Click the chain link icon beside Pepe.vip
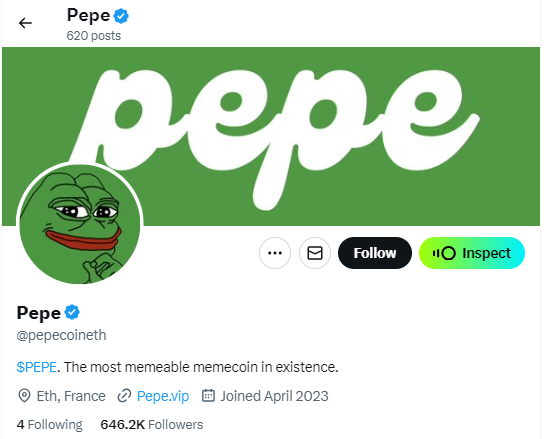The width and height of the screenshot is (555, 439). [x=124, y=396]
